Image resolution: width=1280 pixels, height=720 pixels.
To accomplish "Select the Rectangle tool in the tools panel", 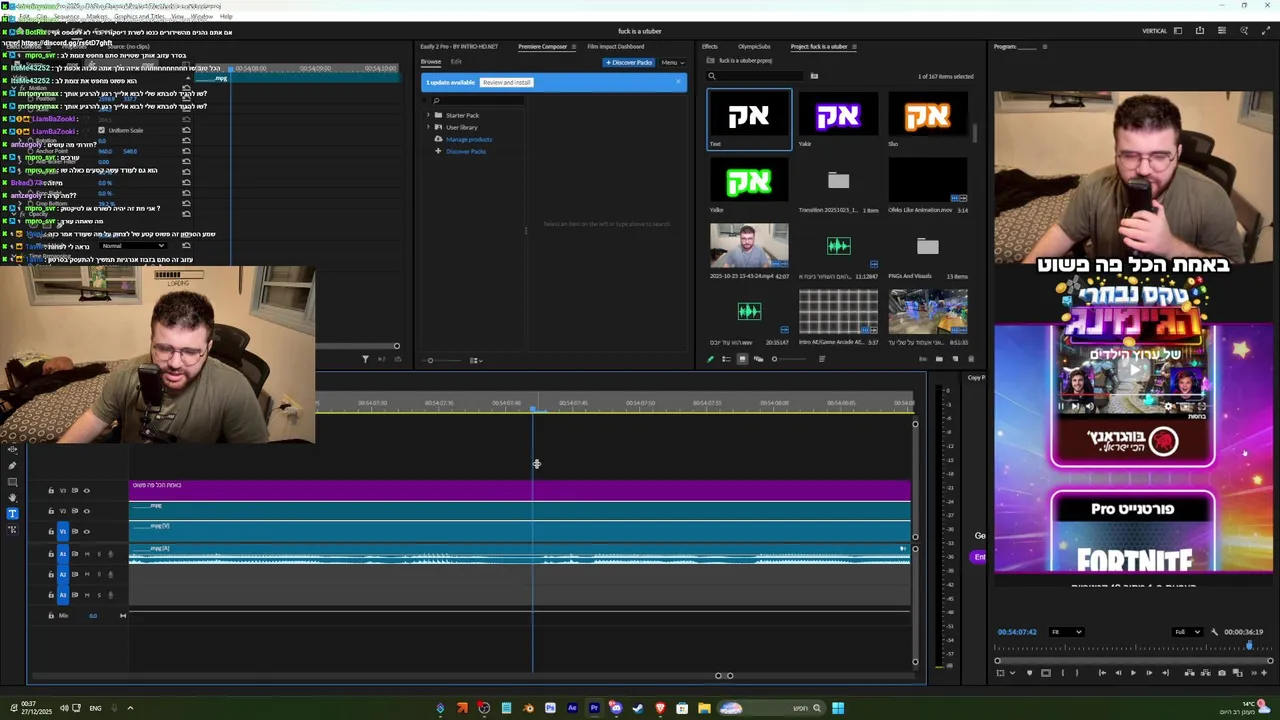I will tap(12, 482).
